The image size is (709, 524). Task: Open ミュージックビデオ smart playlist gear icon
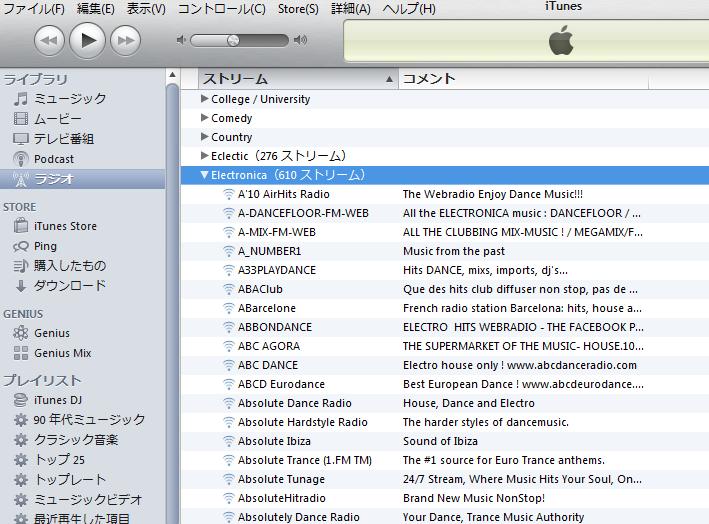tap(21, 500)
